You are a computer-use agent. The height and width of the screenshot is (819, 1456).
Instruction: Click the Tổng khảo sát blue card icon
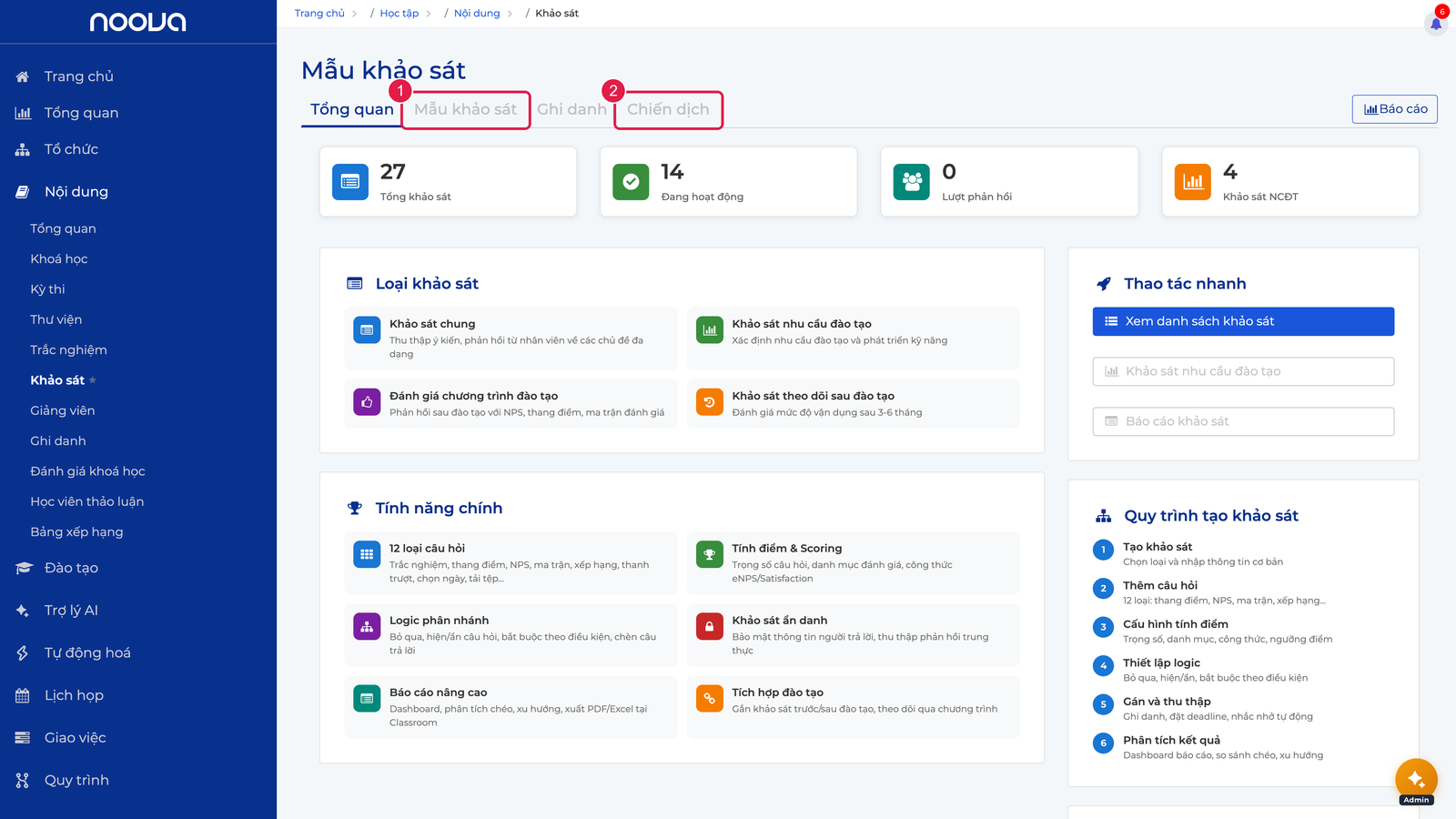(x=350, y=182)
